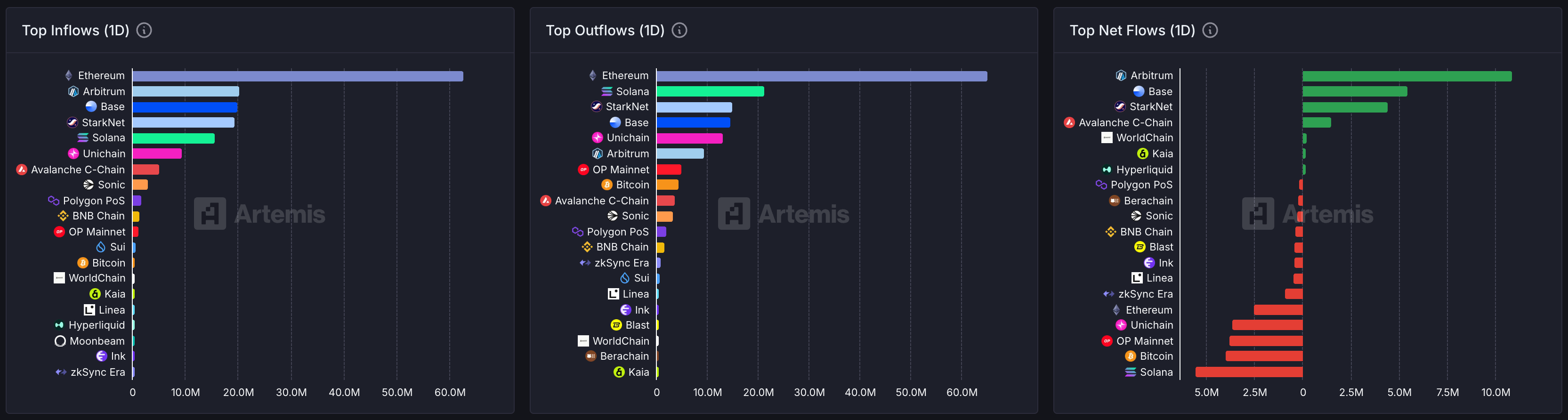Click the "Top Outflows (1D)" title
Image resolution: width=1568 pixels, height=420 pixels.
pyautogui.click(x=605, y=31)
